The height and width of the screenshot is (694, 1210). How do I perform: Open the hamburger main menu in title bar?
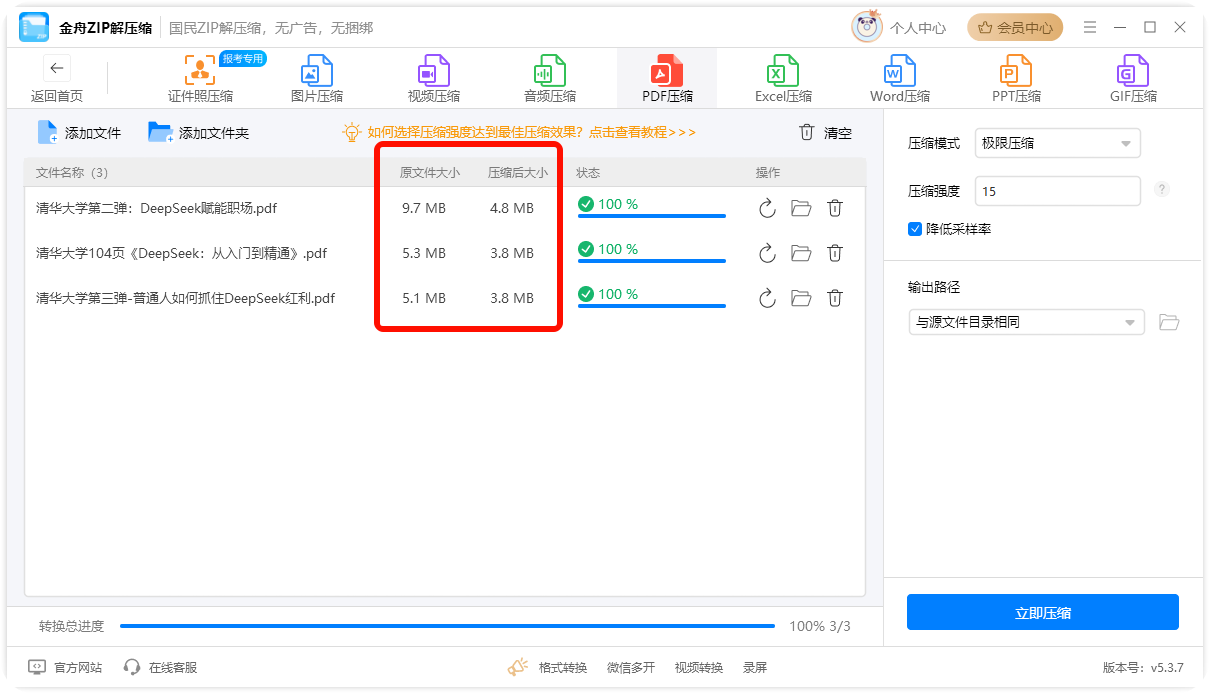1090,27
